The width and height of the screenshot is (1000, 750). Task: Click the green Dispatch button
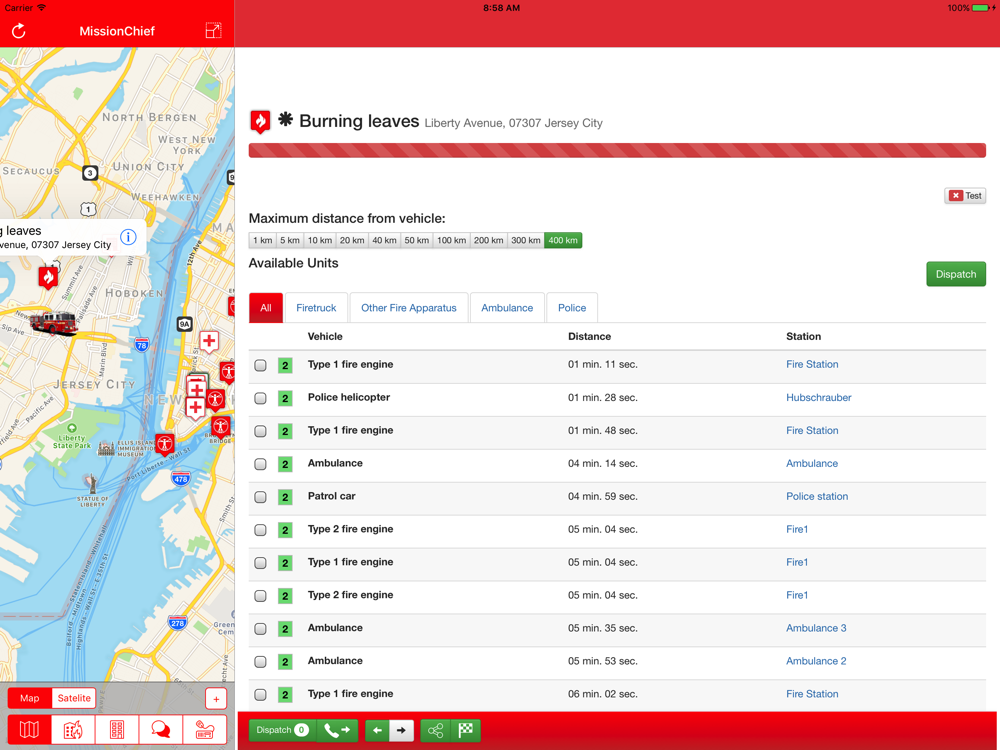[956, 274]
